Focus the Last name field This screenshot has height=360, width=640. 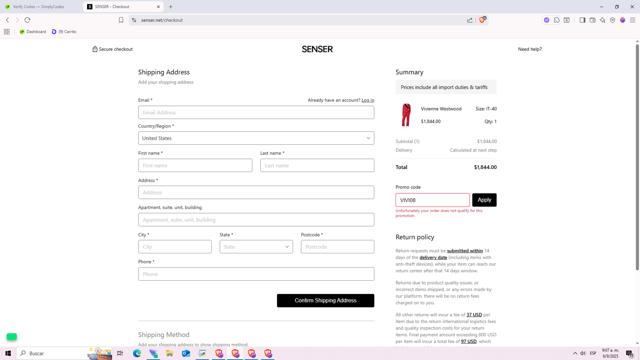(317, 165)
